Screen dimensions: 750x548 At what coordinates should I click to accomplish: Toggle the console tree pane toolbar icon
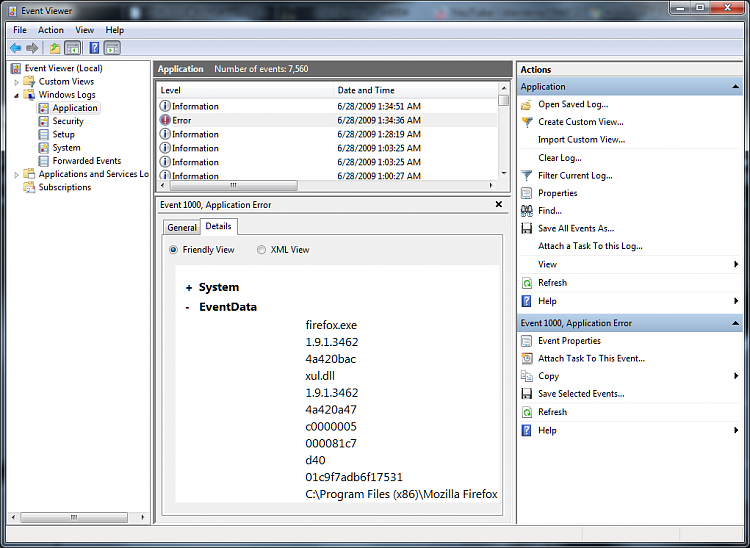point(72,48)
